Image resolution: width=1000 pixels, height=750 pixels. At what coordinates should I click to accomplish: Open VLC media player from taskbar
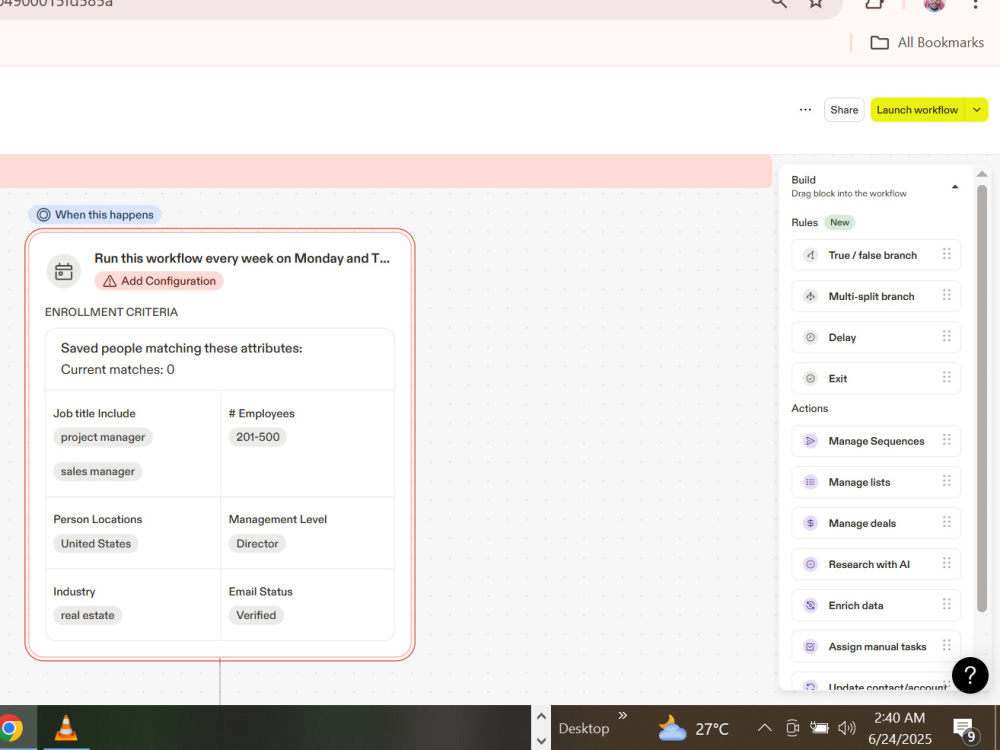pos(66,728)
